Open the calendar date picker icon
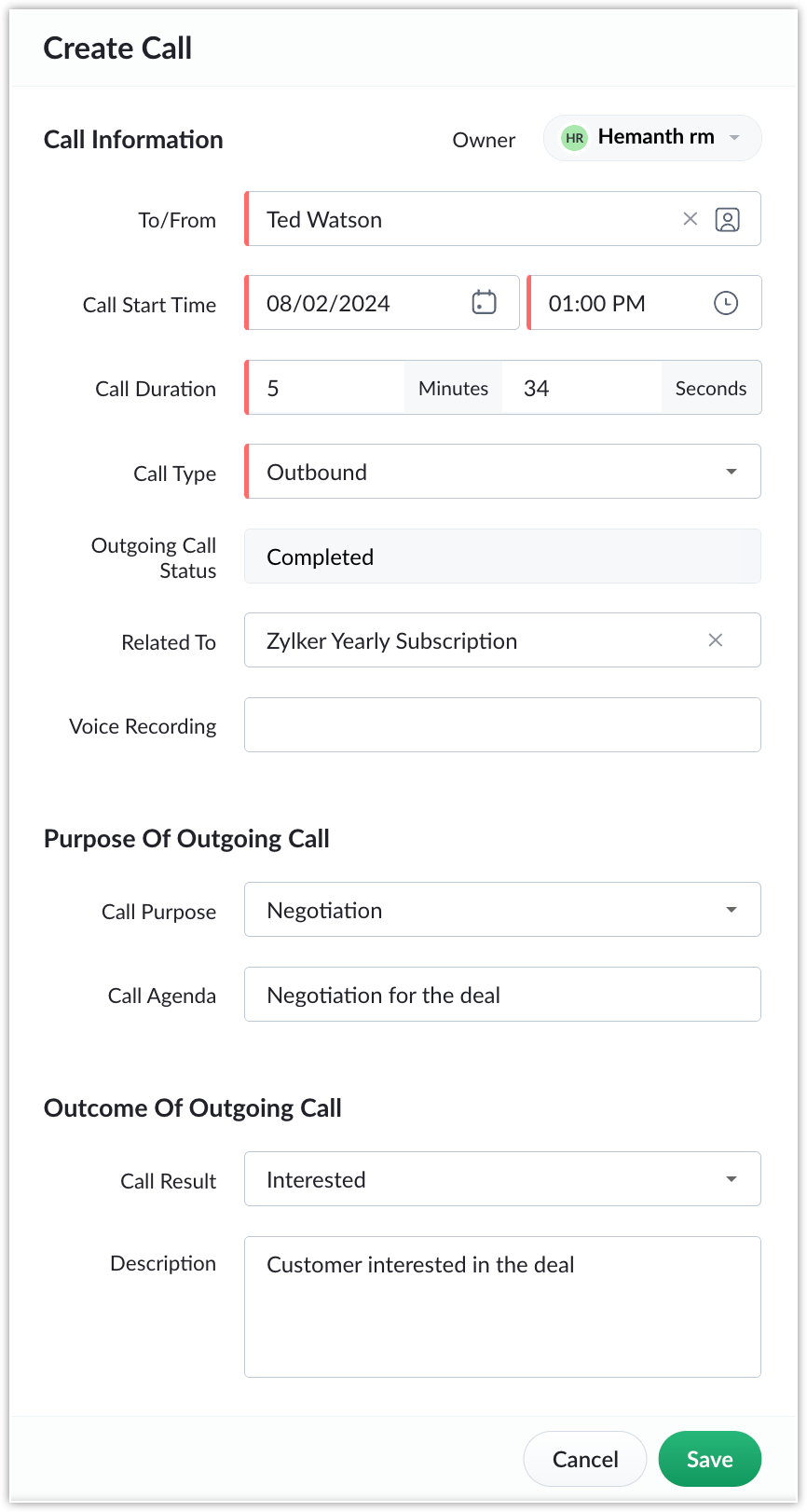 click(485, 303)
